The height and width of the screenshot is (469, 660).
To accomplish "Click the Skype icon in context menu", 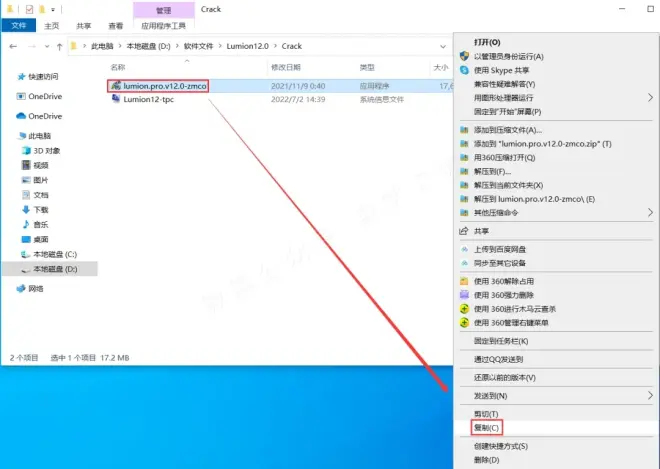I will click(464, 70).
